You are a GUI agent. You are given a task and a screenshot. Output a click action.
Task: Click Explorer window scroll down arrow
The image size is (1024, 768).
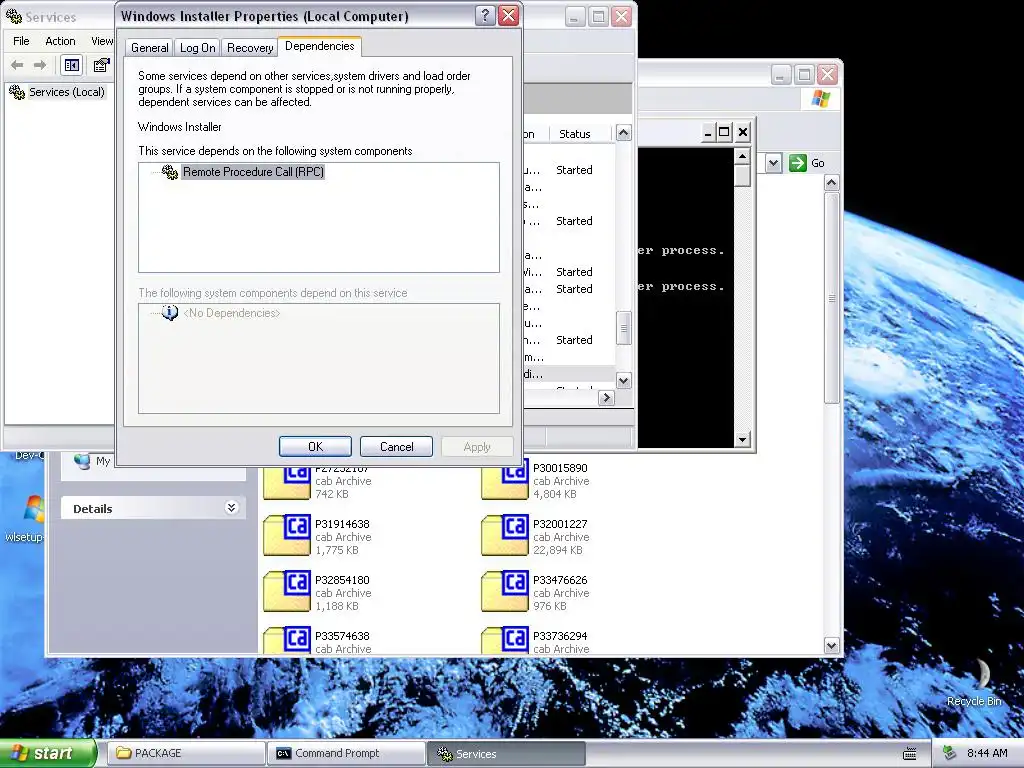click(x=831, y=646)
